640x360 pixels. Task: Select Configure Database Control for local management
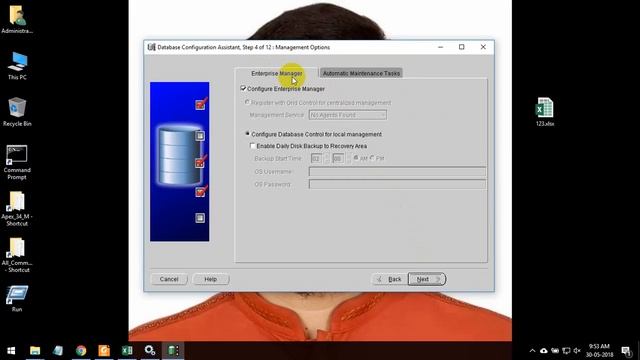coord(247,134)
